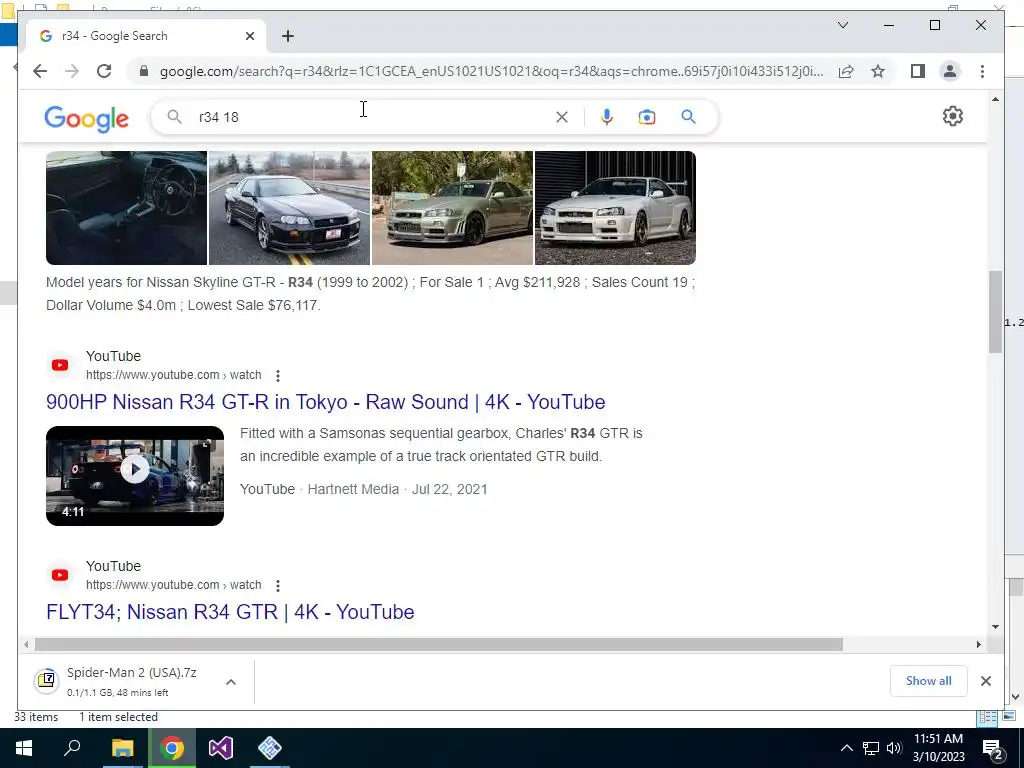This screenshot has height=768, width=1024.
Task: Open the silver-green Skyline thumbnail
Action: click(x=453, y=208)
